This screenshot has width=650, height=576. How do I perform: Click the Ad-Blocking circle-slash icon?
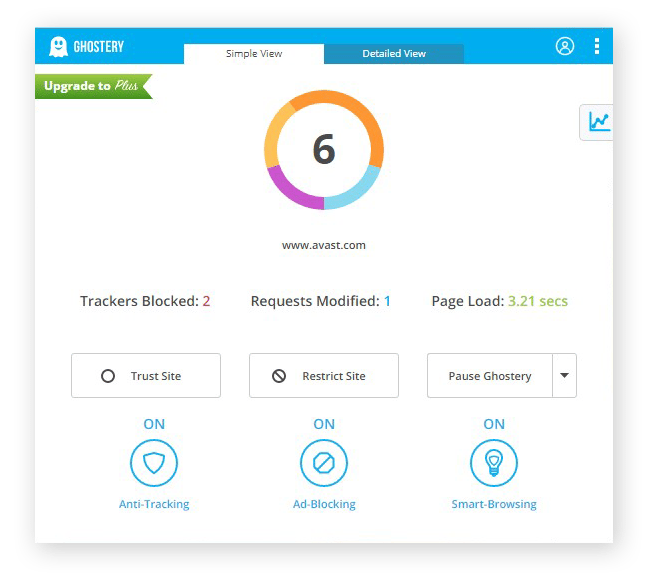324,463
